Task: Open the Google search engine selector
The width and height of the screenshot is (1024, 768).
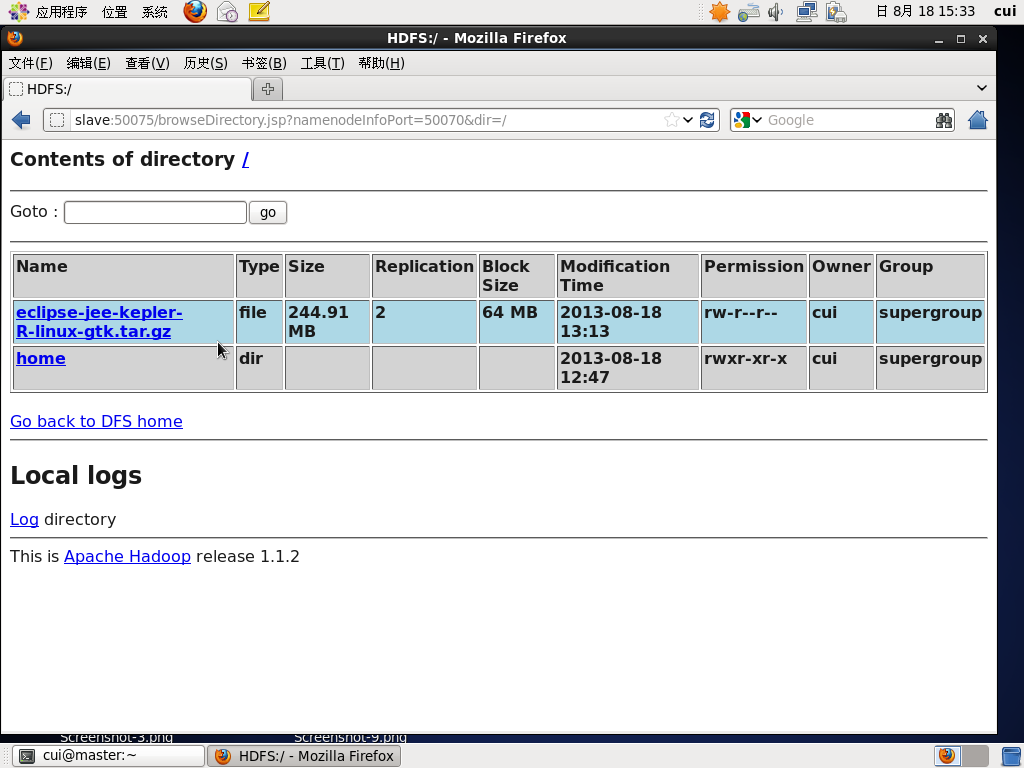Action: click(x=748, y=120)
